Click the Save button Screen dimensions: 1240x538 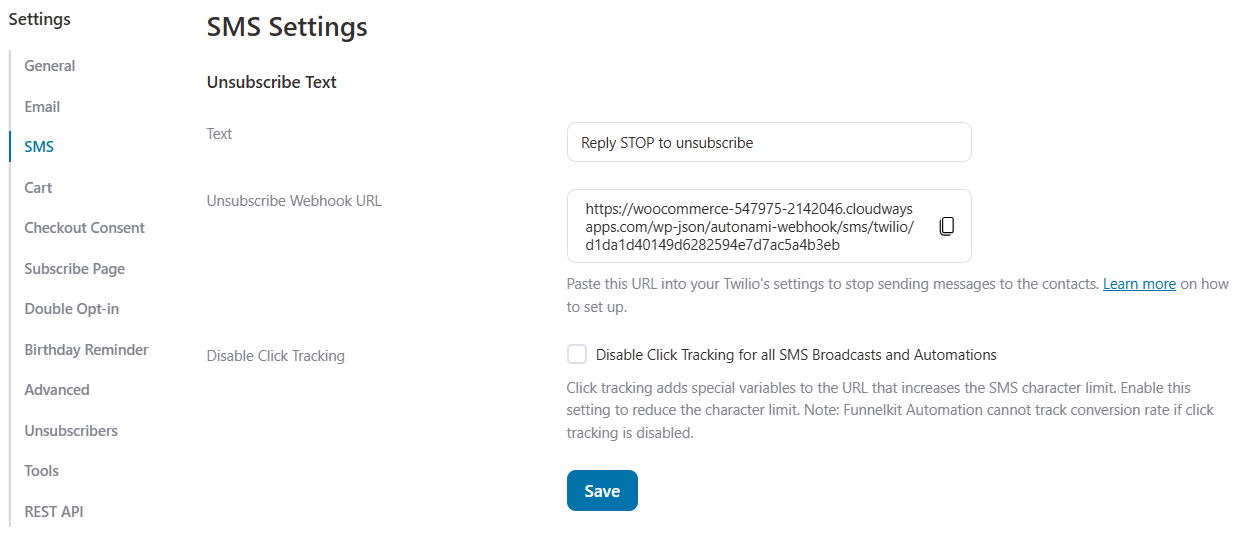pos(602,490)
